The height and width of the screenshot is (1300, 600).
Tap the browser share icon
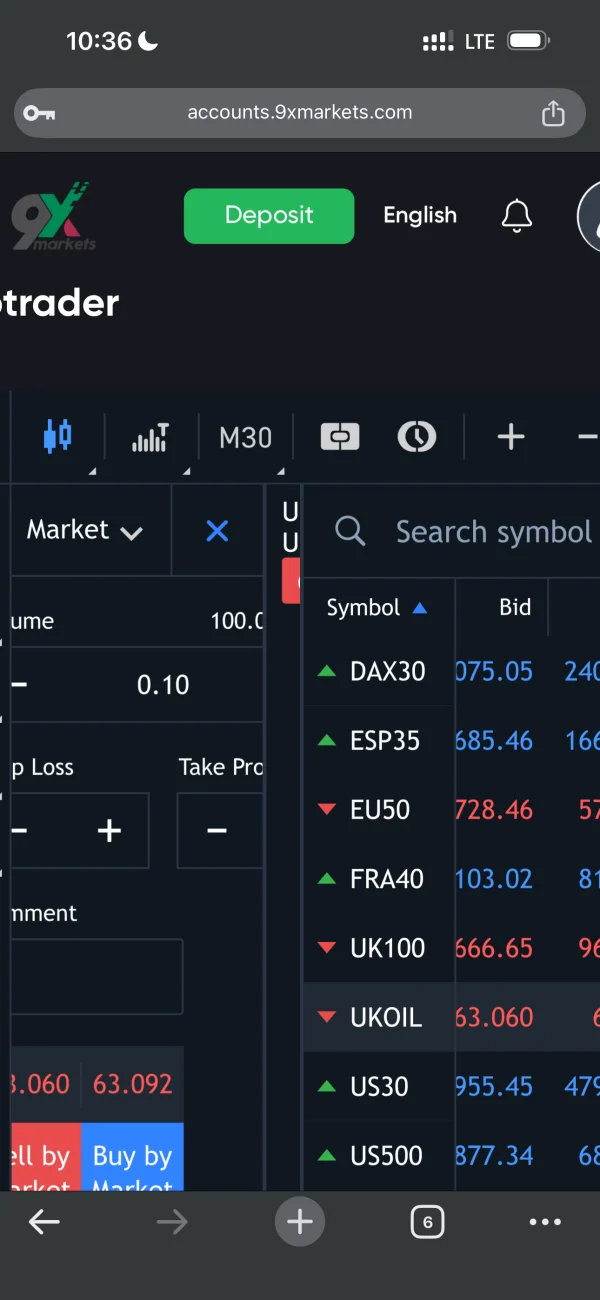553,113
